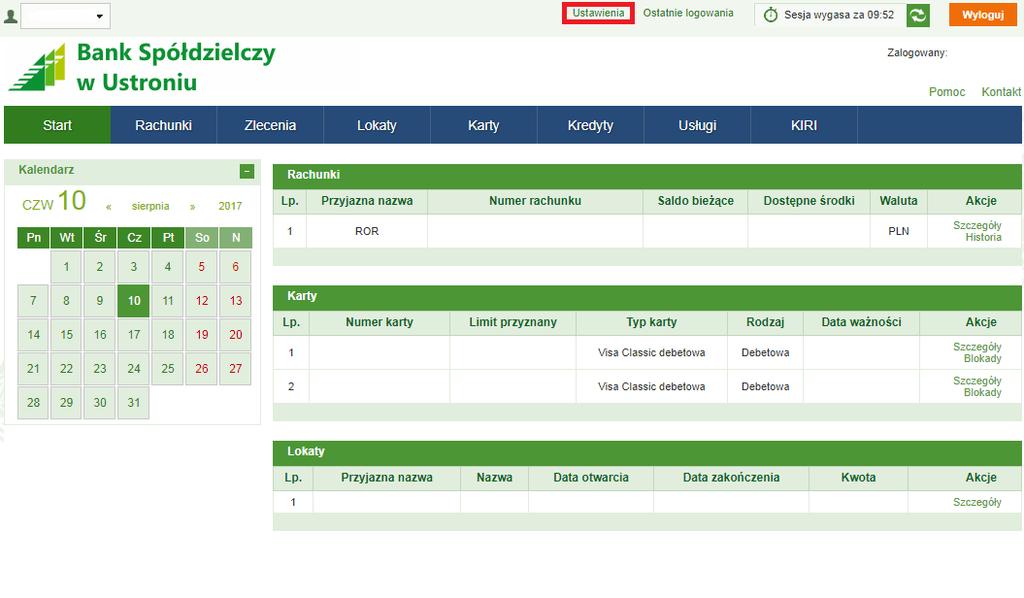Open Szczegóły for card 1

(x=977, y=347)
